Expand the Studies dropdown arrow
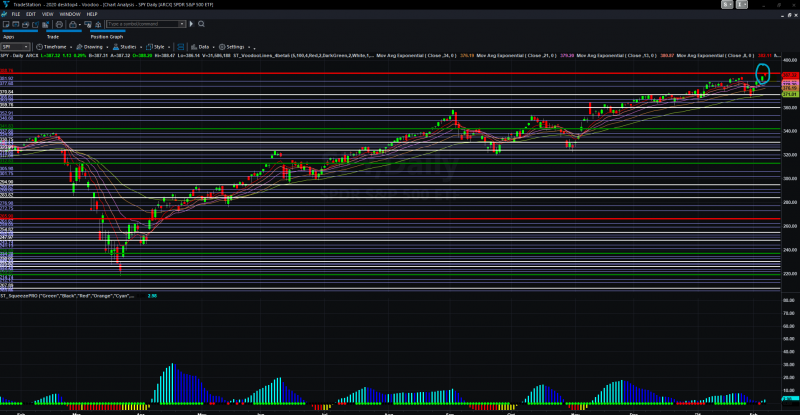This screenshot has width=800, height=415. [141, 47]
